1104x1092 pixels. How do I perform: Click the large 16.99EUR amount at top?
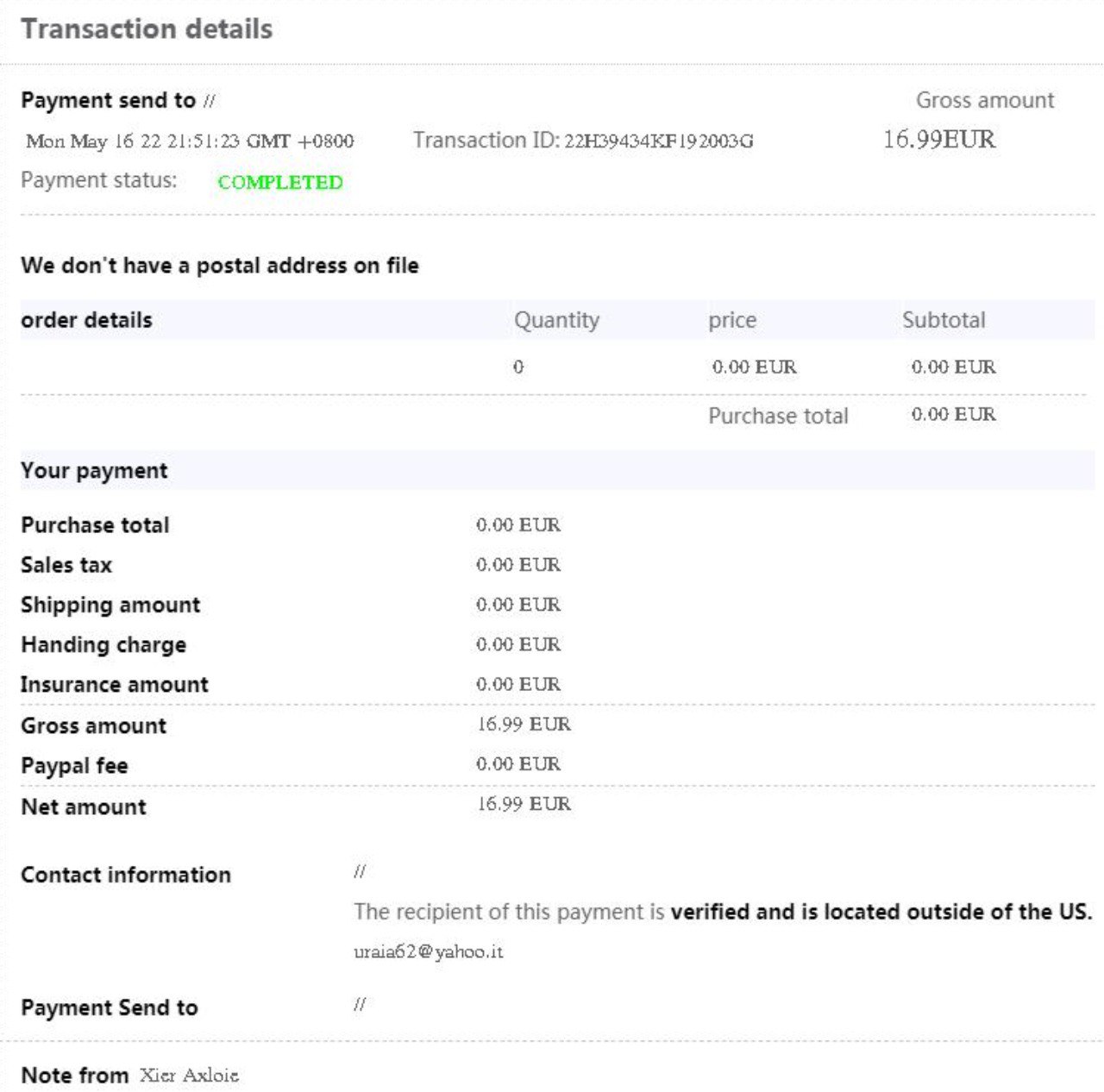pyautogui.click(x=938, y=140)
